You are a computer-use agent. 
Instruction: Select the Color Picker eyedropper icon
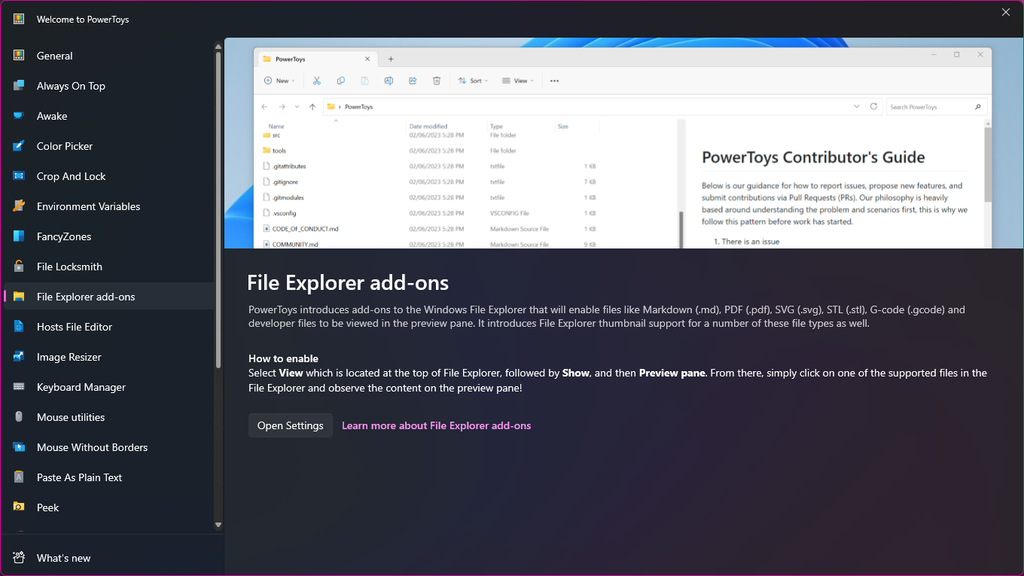coord(19,146)
